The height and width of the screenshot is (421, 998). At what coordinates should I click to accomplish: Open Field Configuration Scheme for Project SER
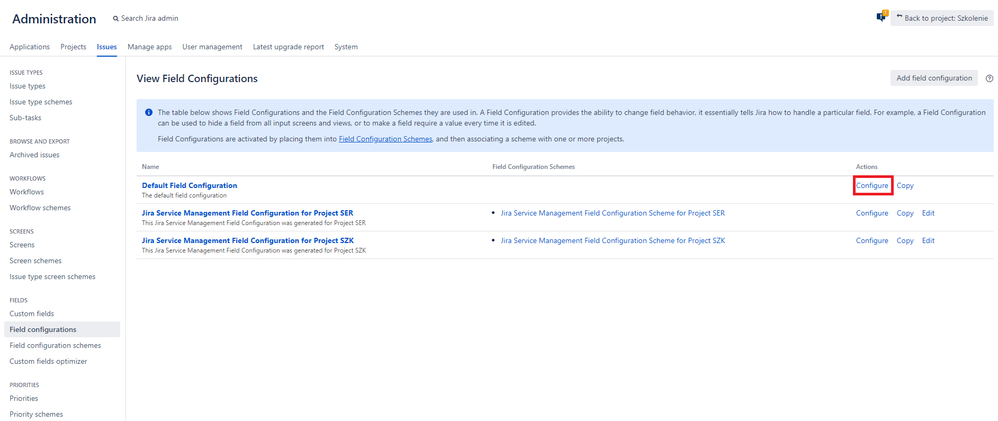[613, 213]
